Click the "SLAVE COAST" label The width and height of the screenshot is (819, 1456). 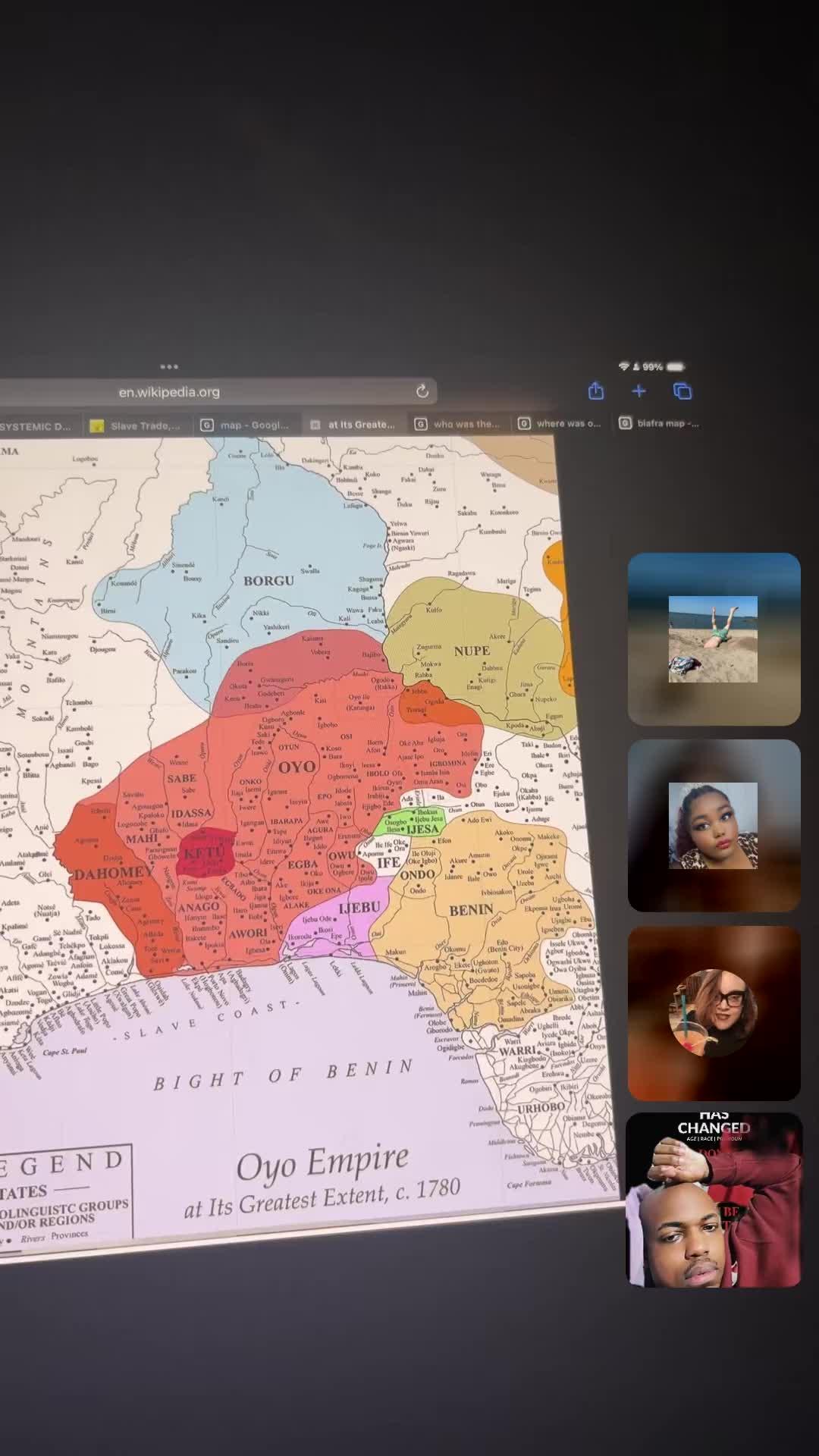pos(206,1020)
